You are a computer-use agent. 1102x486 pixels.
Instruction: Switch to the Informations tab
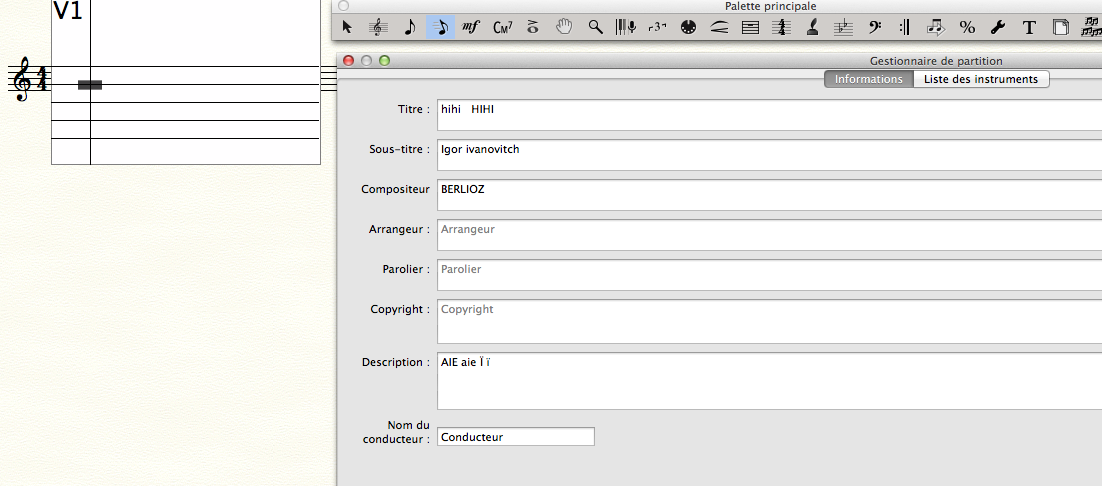(868, 79)
